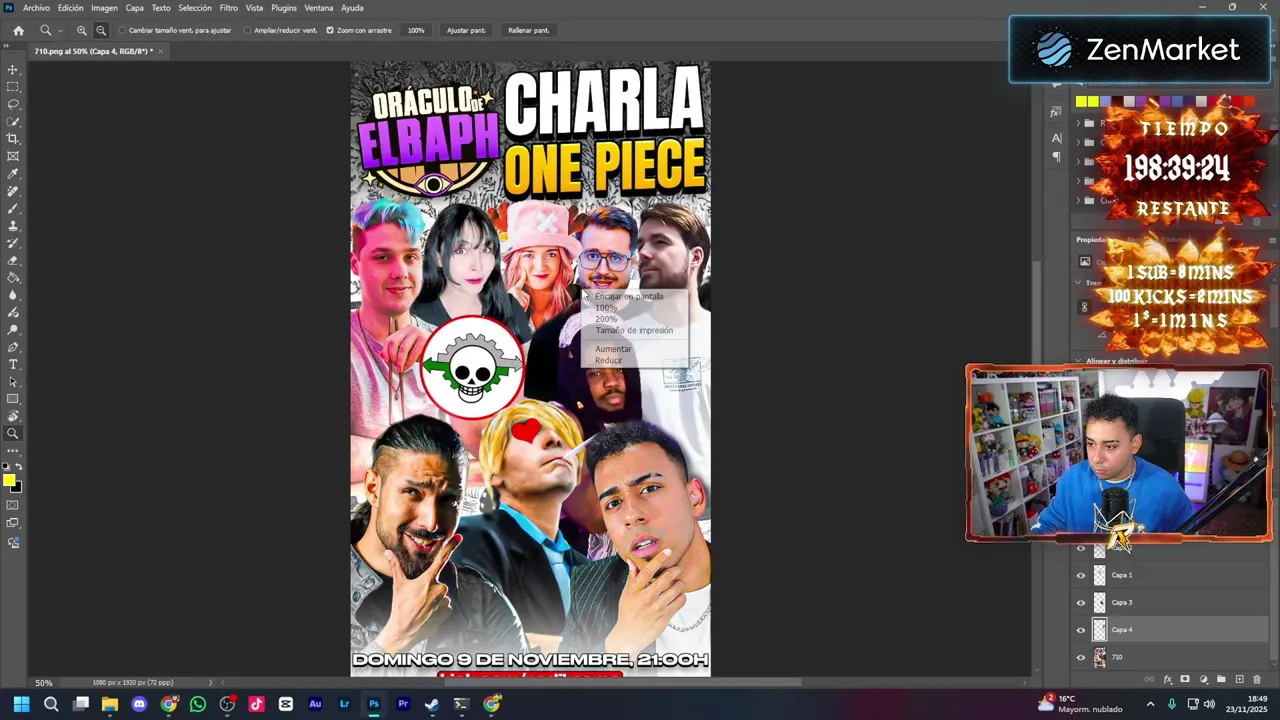Open the Capa menu
1280x720 pixels.
134,8
